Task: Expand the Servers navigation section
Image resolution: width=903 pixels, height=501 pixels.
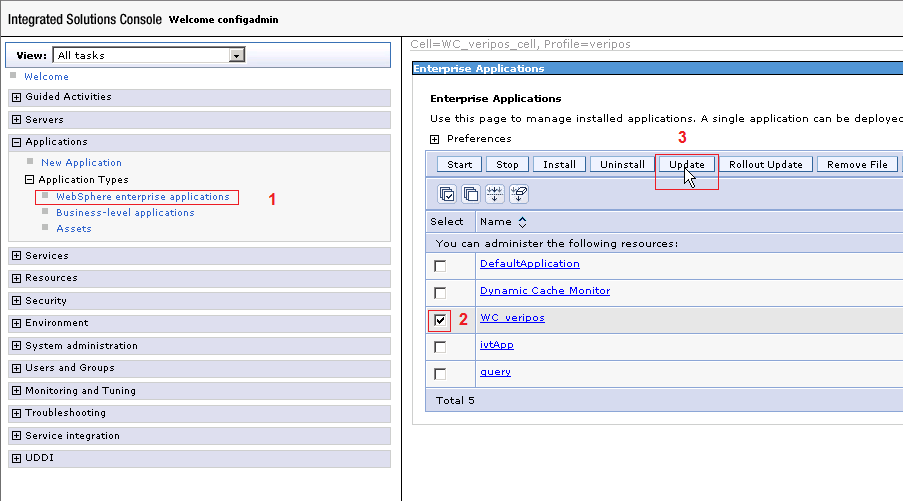Action: [16, 120]
